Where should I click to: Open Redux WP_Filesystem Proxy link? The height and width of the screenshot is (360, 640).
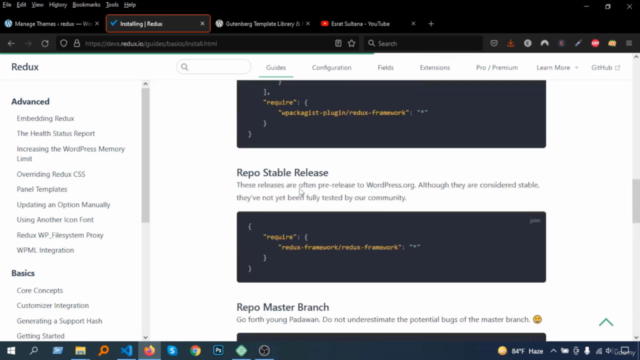point(60,235)
